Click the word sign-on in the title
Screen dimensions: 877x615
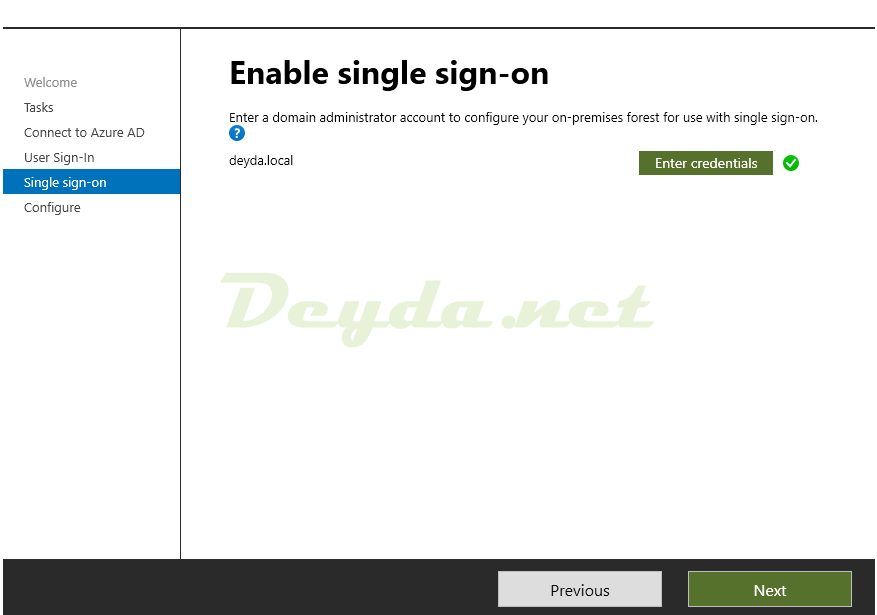492,75
